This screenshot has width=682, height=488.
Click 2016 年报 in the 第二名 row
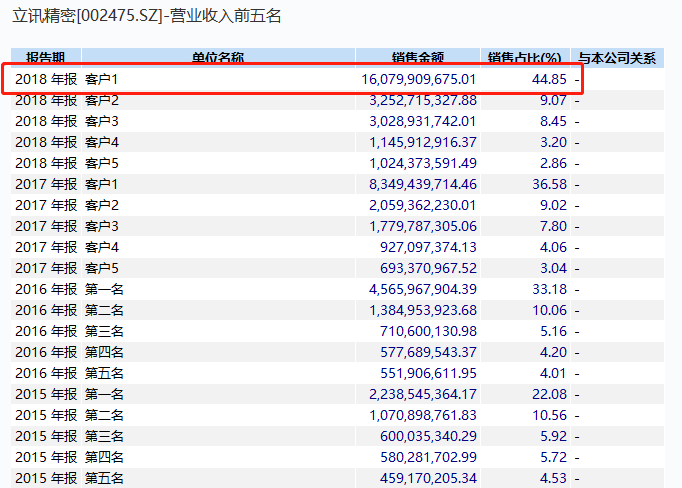[x=46, y=310]
